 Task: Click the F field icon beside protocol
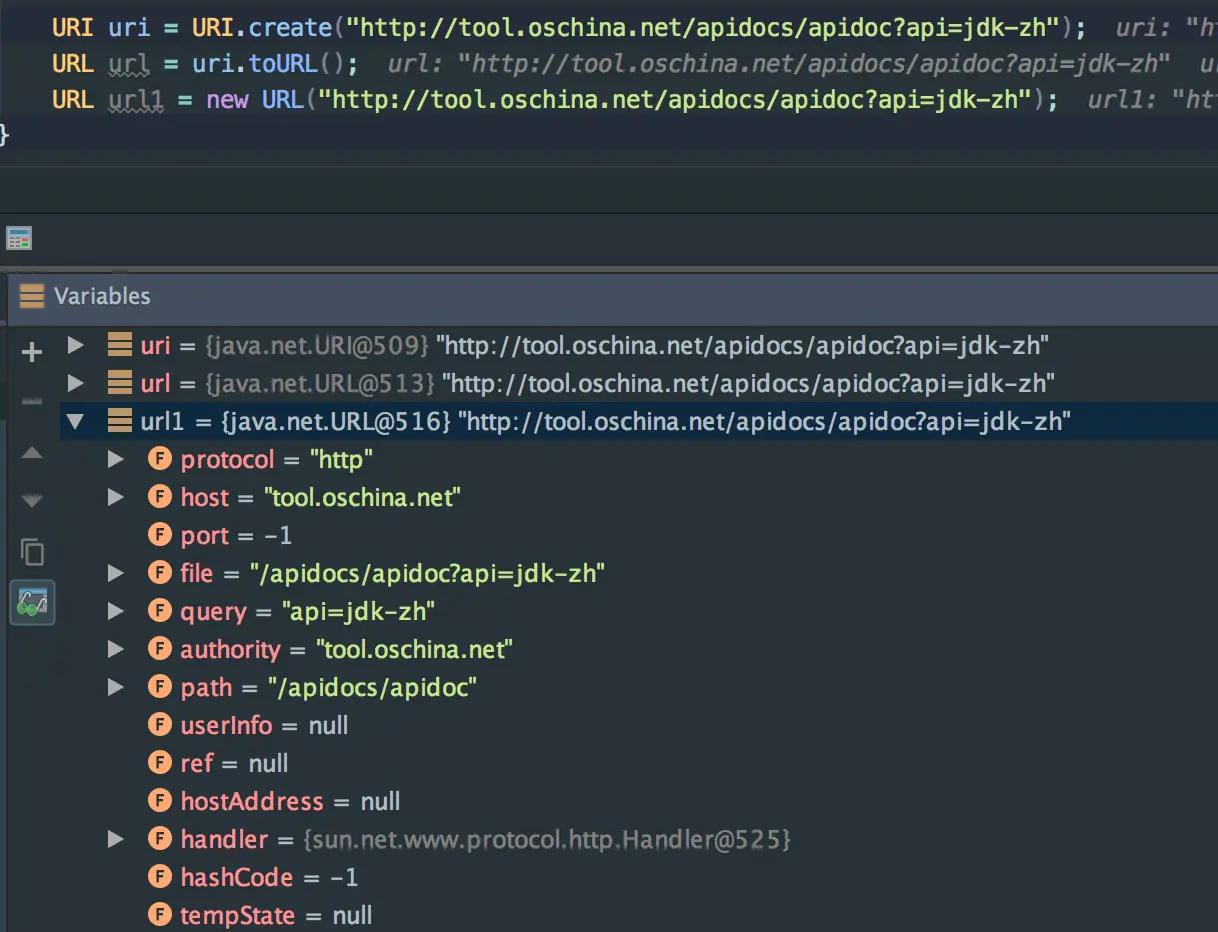pyautogui.click(x=160, y=459)
